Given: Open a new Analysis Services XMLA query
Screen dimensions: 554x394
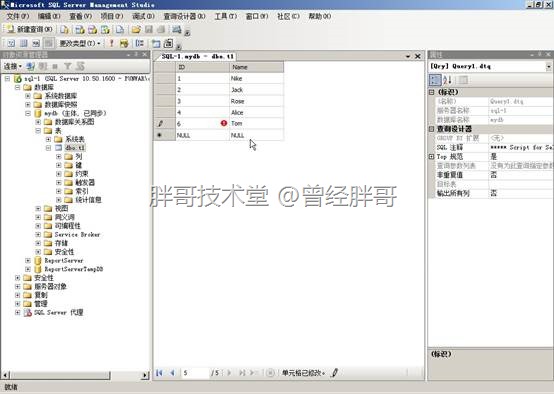Looking at the screenshot, I should [105, 30].
